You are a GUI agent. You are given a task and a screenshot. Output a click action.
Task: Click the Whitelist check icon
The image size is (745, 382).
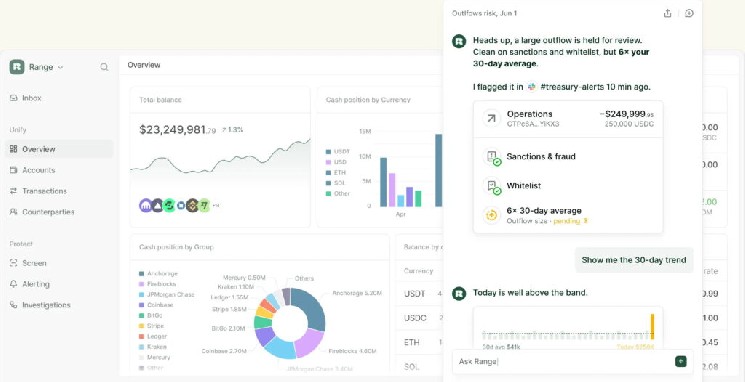tap(492, 186)
